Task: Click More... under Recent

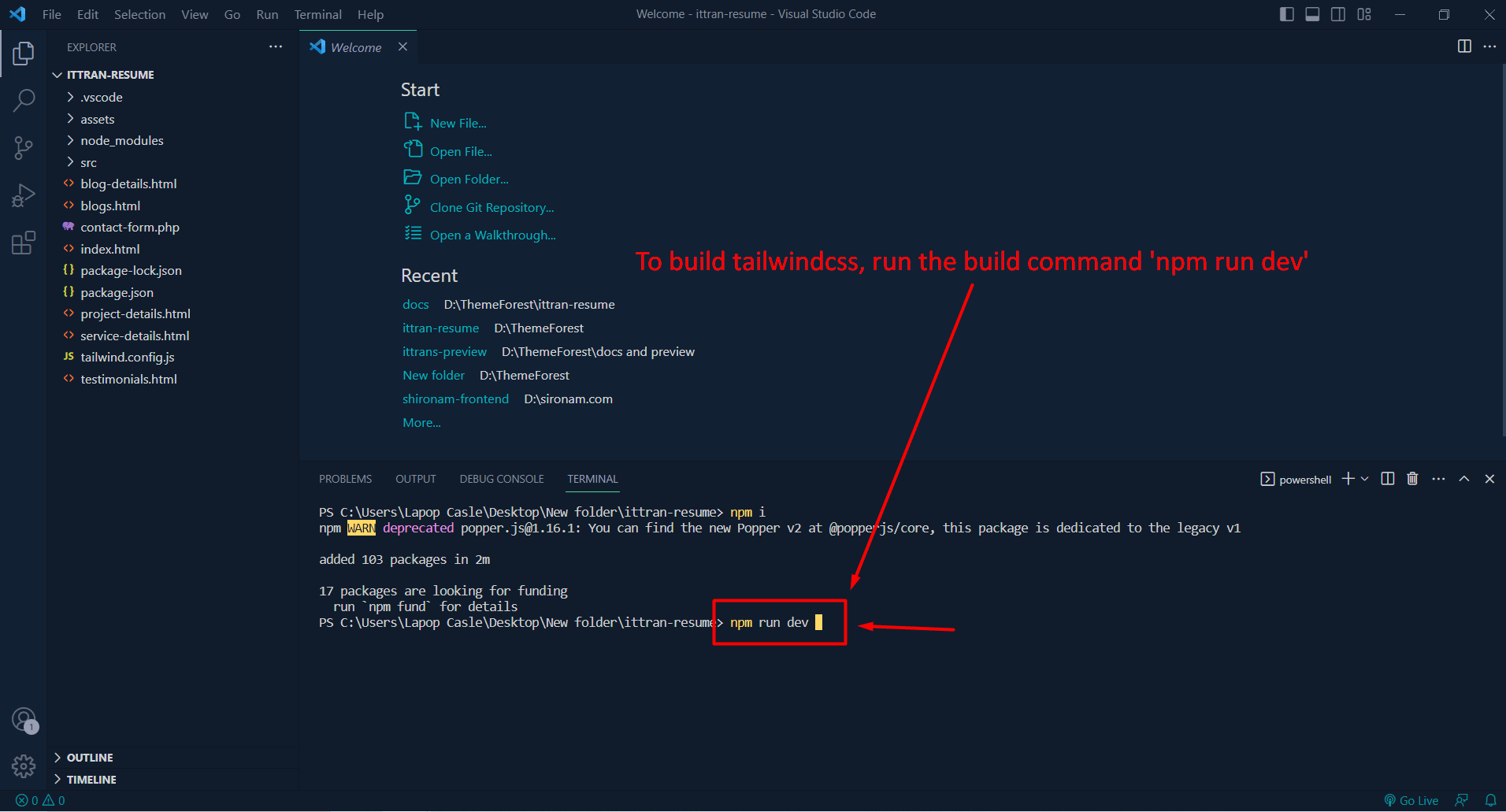Action: point(421,422)
